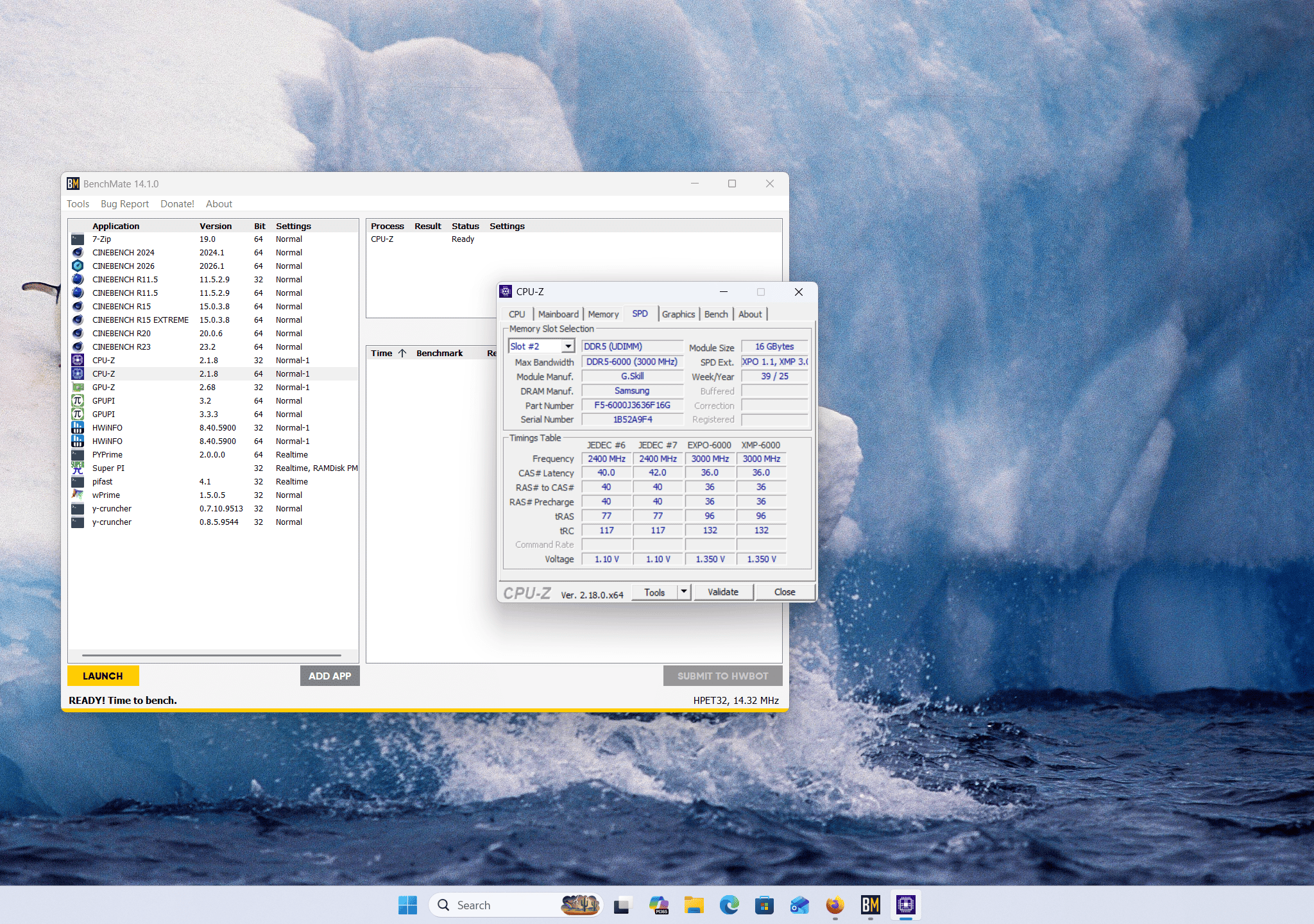Expand the Slot #2 memory slot dropdown

(x=568, y=346)
